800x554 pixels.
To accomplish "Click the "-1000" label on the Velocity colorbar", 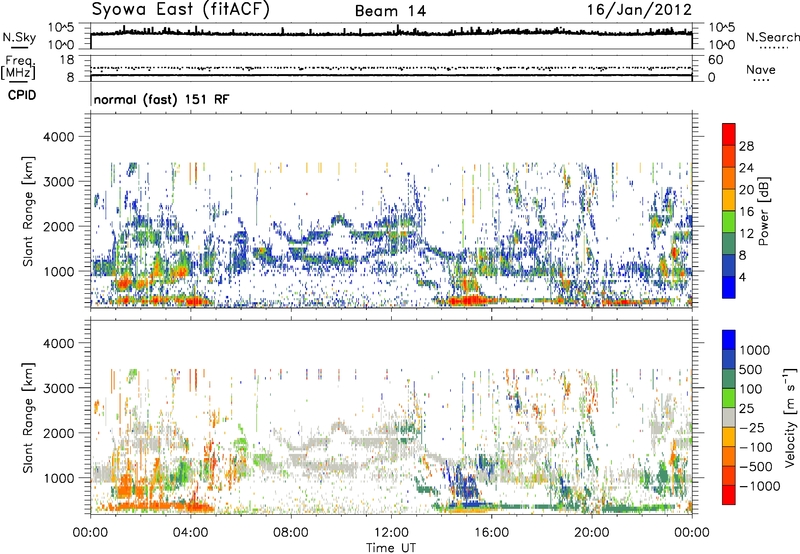I will [759, 486].
